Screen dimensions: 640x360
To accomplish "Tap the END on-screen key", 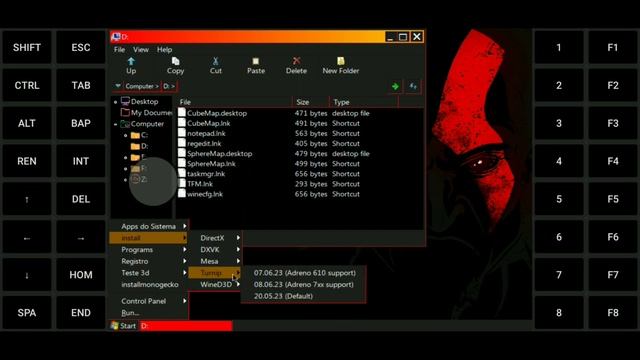I will [x=81, y=313].
